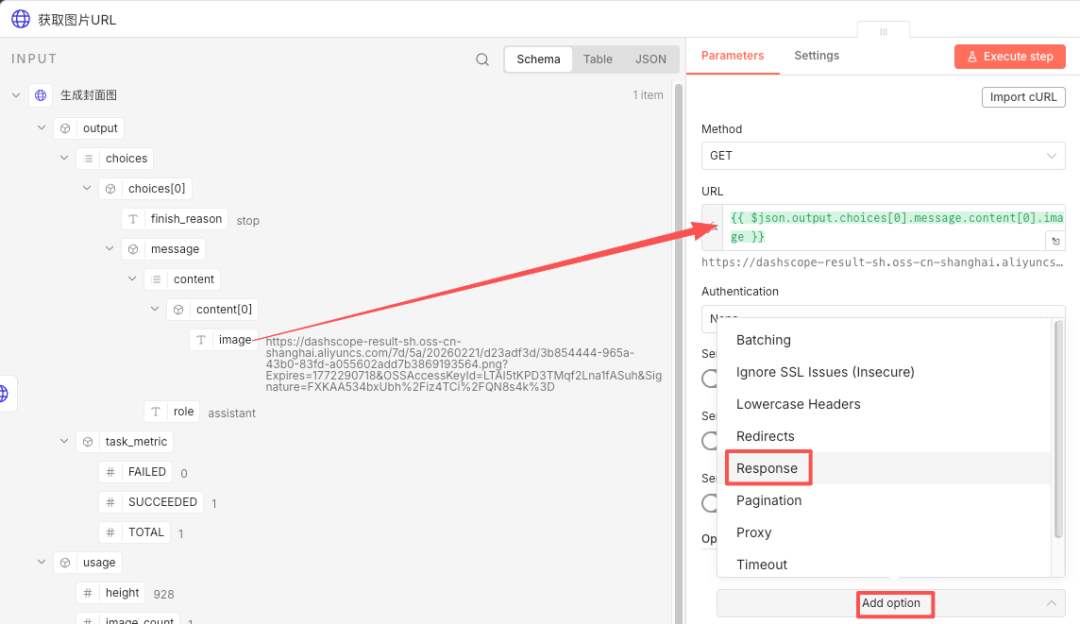Click the Import cURL button
The width and height of the screenshot is (1080, 624).
pyautogui.click(x=1023, y=97)
